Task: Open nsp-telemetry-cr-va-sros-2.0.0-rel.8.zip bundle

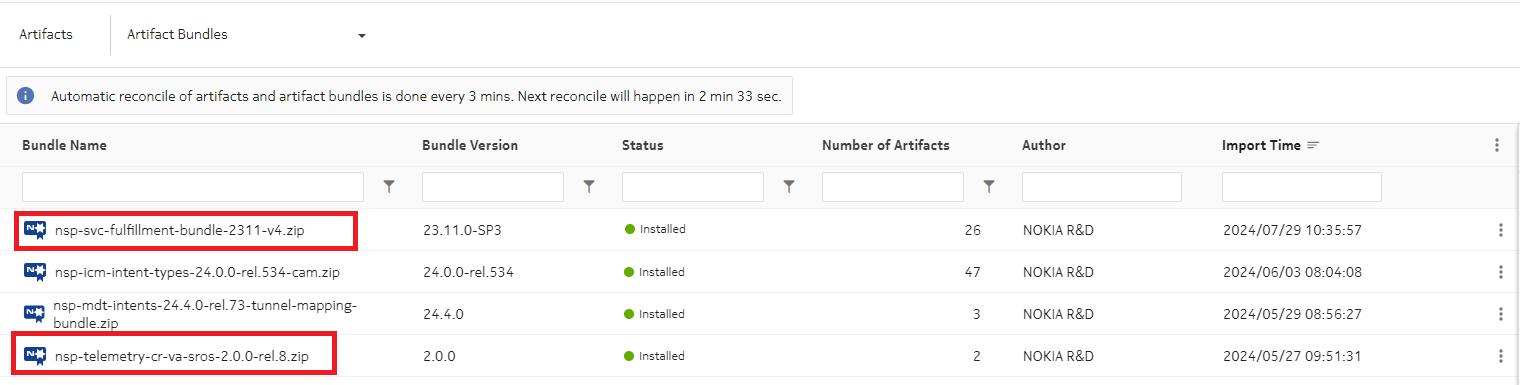Action: [182, 356]
